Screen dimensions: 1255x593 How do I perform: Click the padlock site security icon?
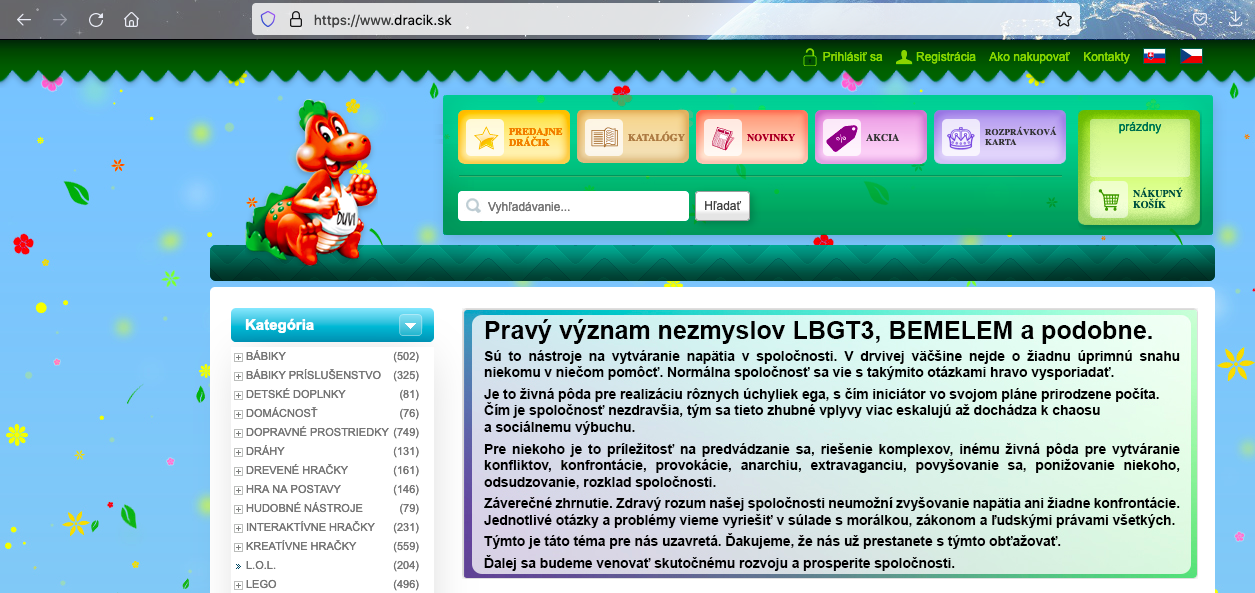295,19
